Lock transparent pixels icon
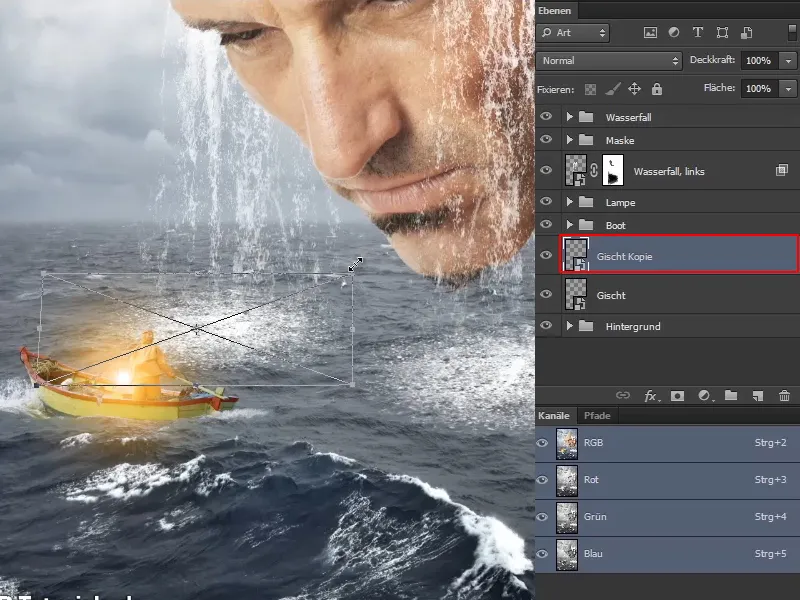800x600 pixels. (x=590, y=89)
